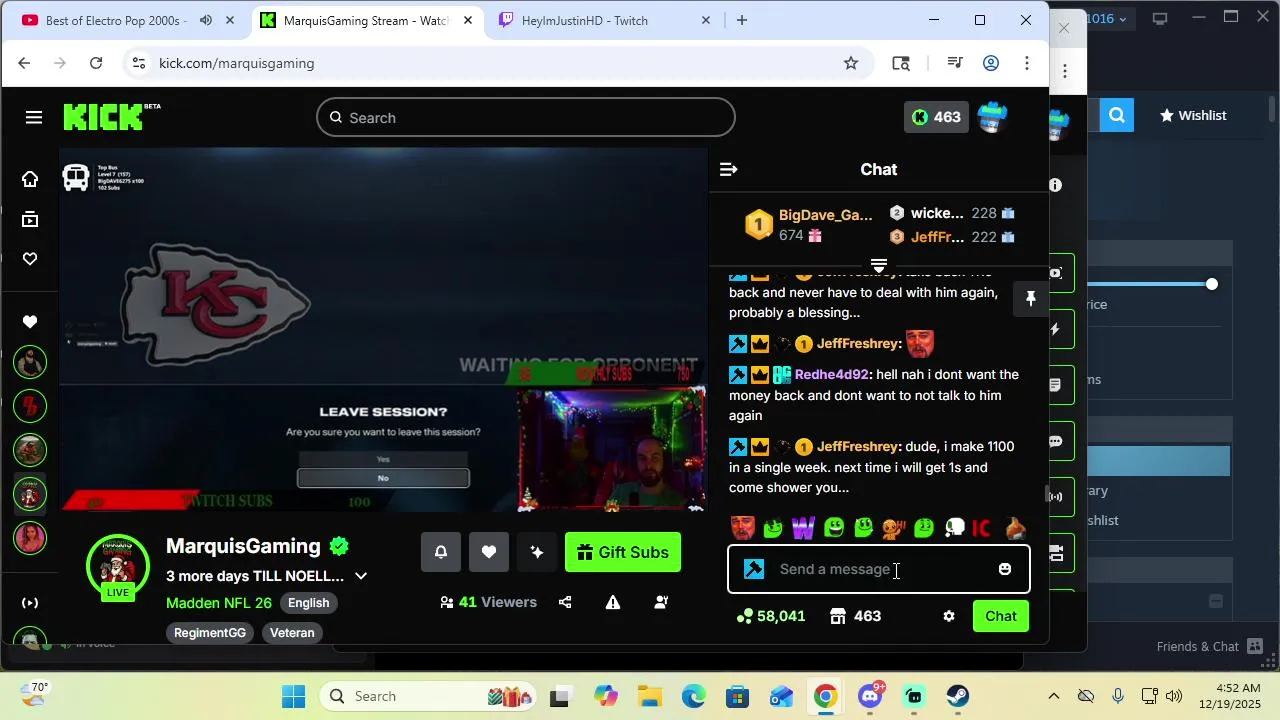Switch to Best of Electro Pop 2000s tab
1280x720 pixels.
[115, 20]
